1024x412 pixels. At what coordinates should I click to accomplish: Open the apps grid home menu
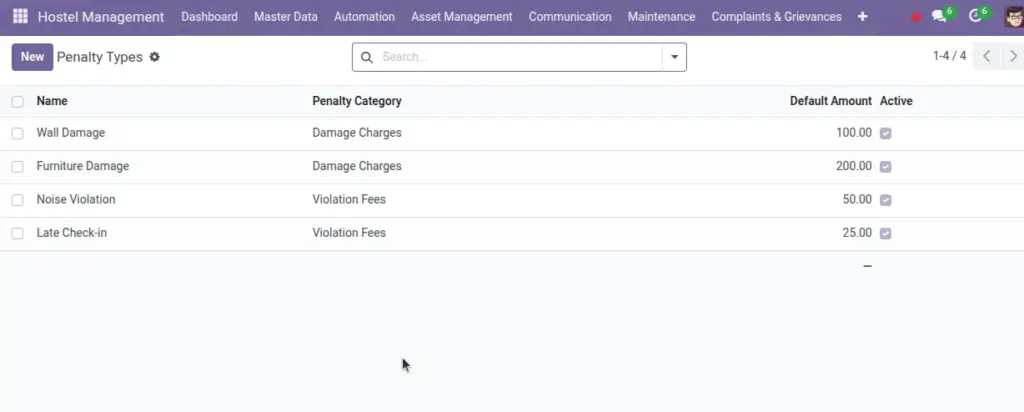(20, 16)
